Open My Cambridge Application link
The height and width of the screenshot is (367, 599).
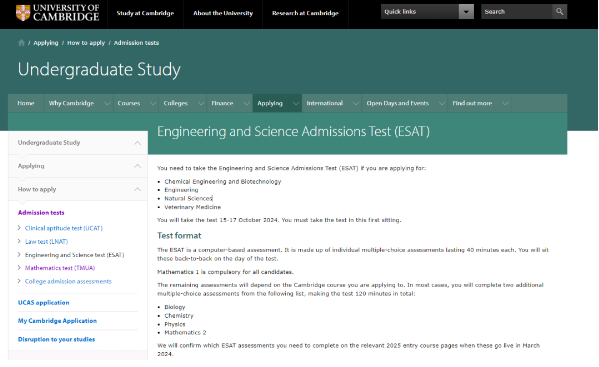pos(57,321)
